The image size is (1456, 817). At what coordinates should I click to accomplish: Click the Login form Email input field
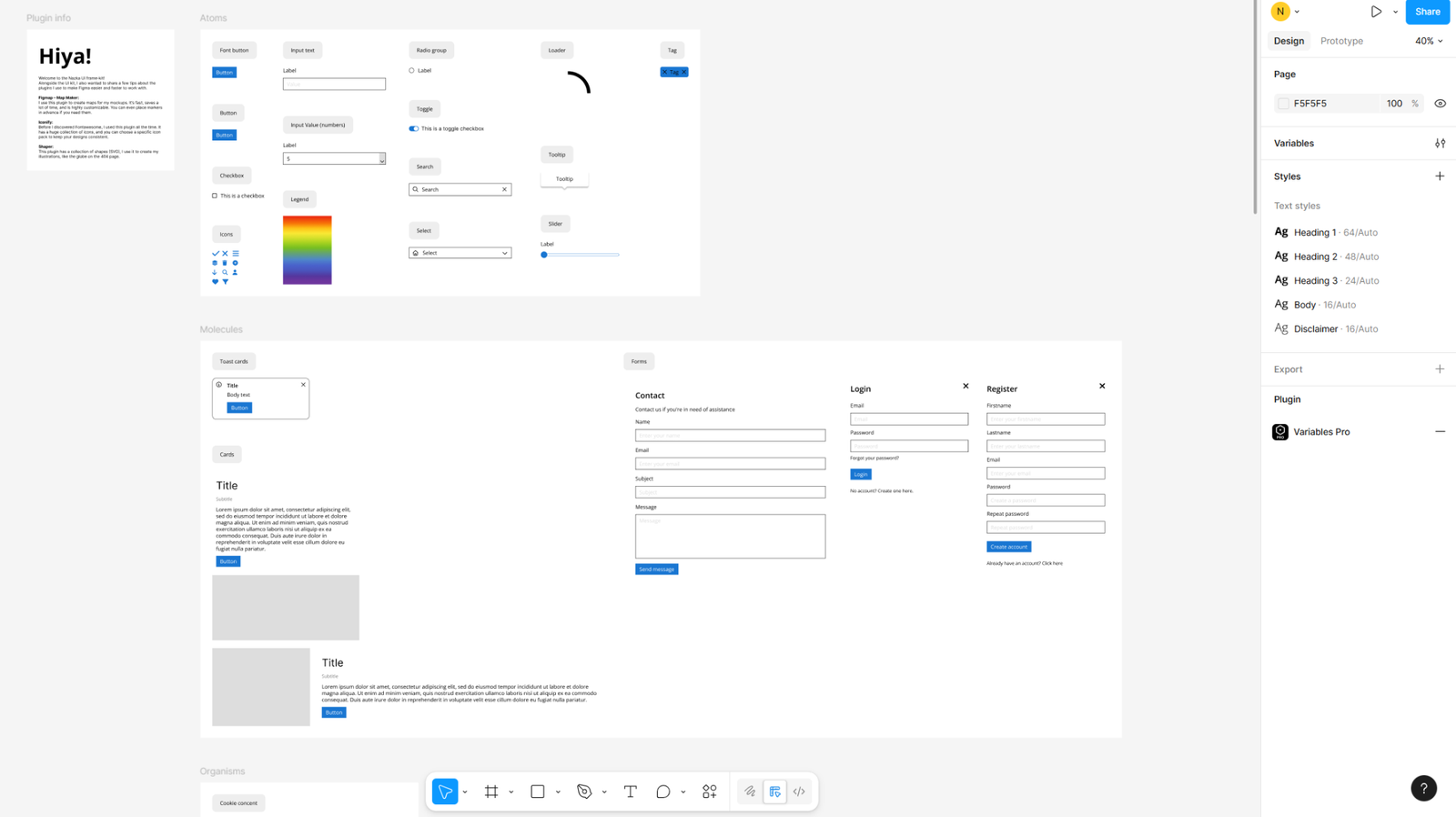(909, 419)
